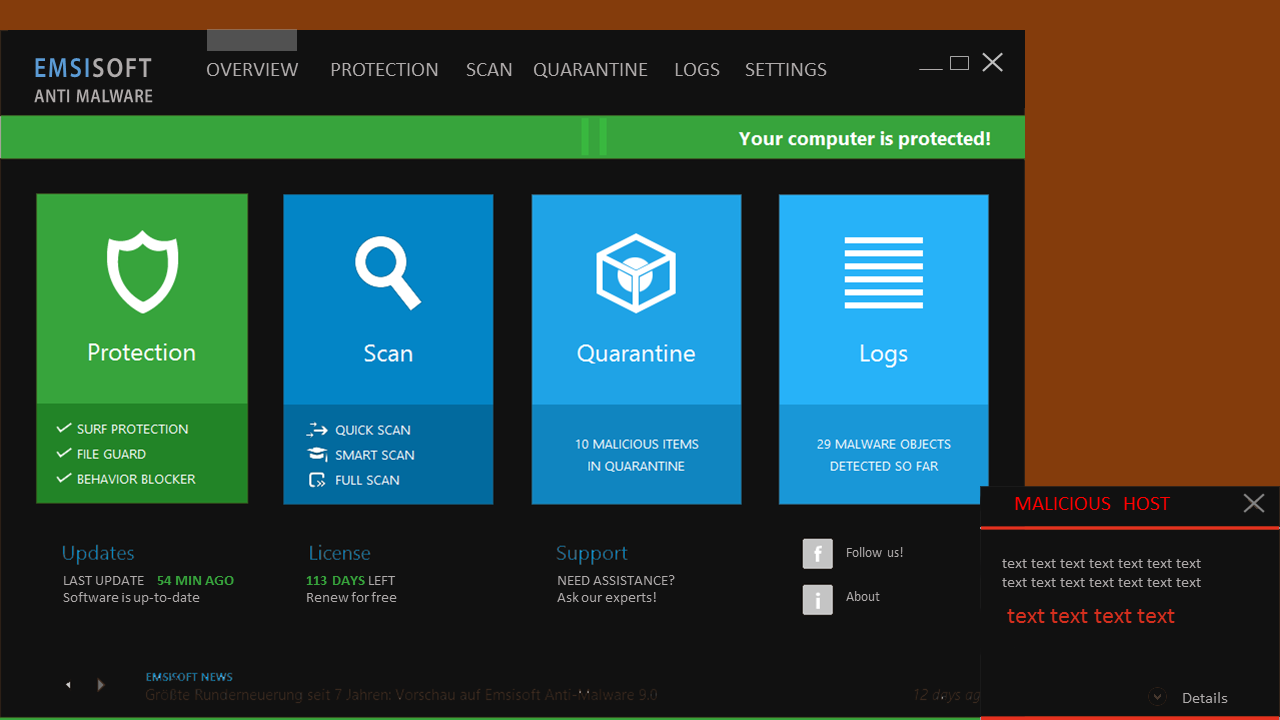Click the Emsisoft news headline
This screenshot has width=1280, height=720.
[401, 695]
